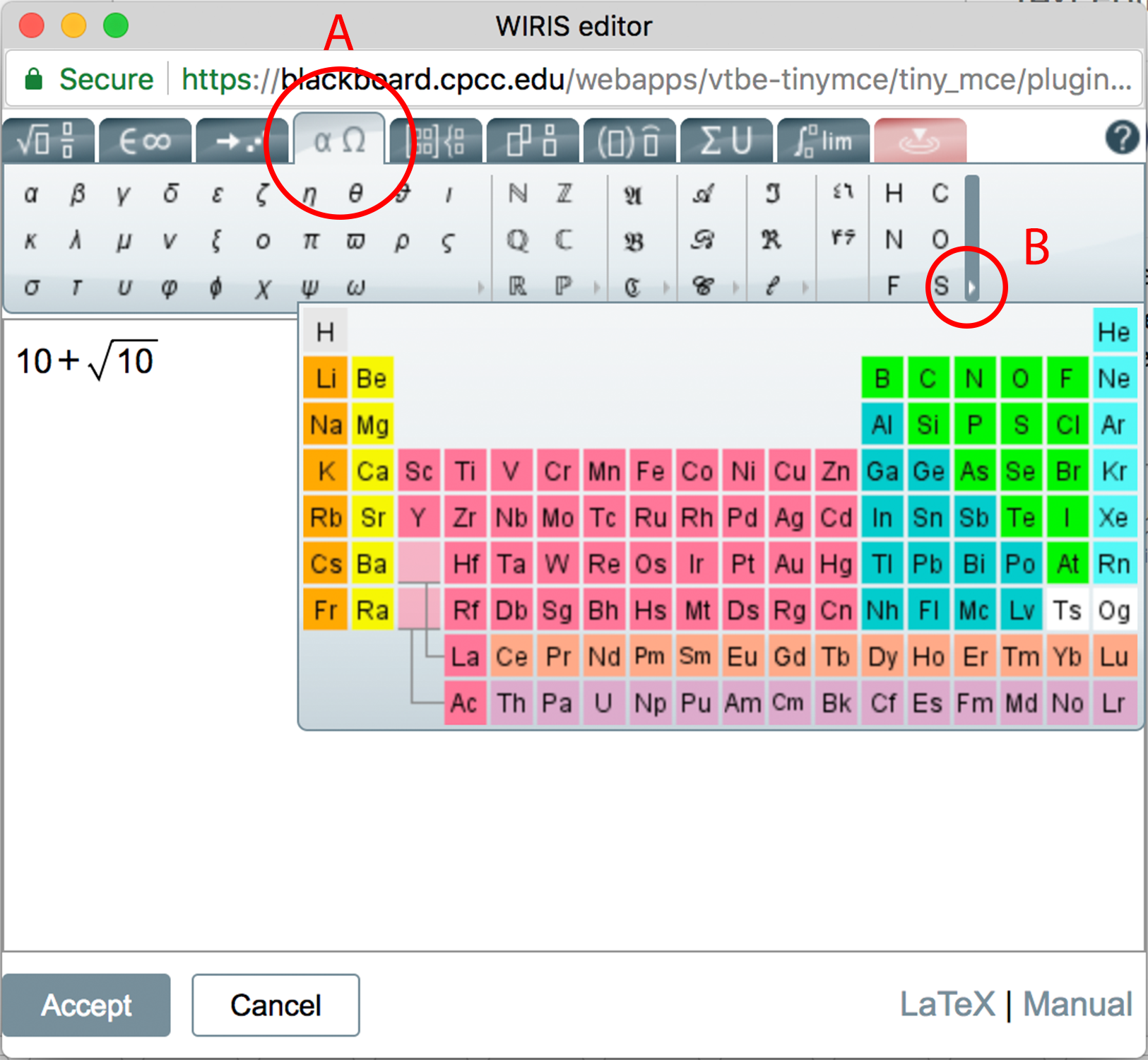Insert integers symbol ℤ
The height and width of the screenshot is (1060, 1148).
(564, 194)
